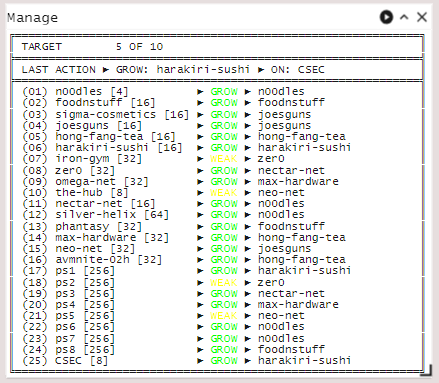
Task: Click green GROW status on silver-helix row
Action: [224, 215]
